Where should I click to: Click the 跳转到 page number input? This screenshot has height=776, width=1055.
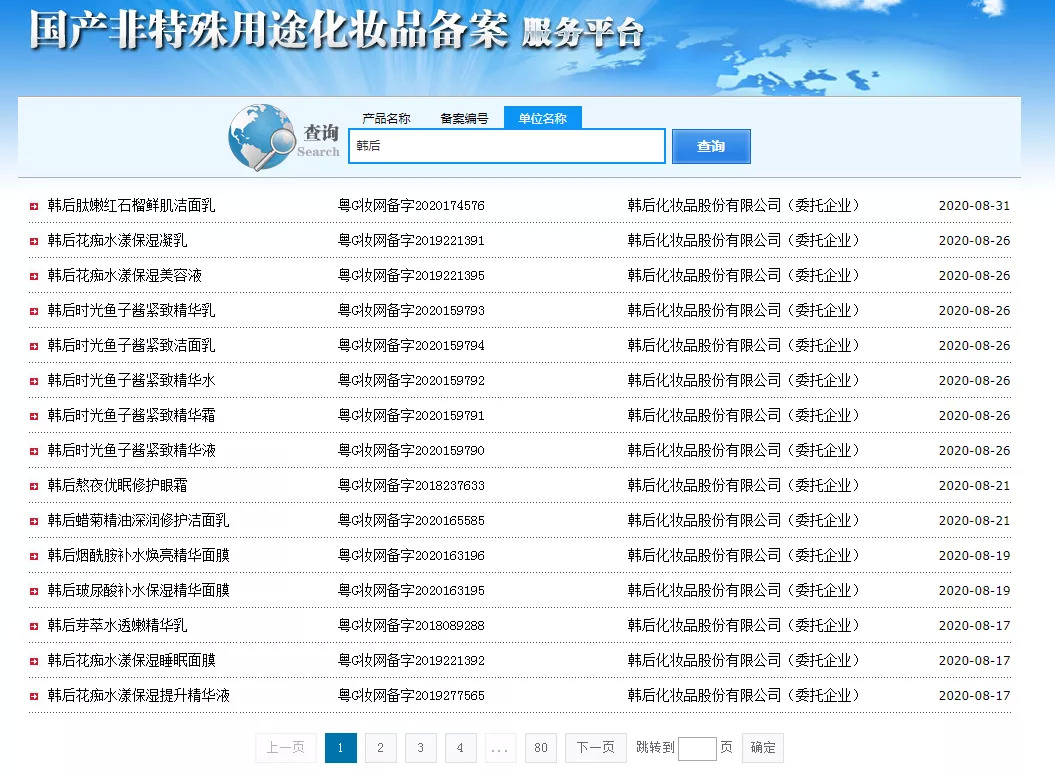coord(697,748)
